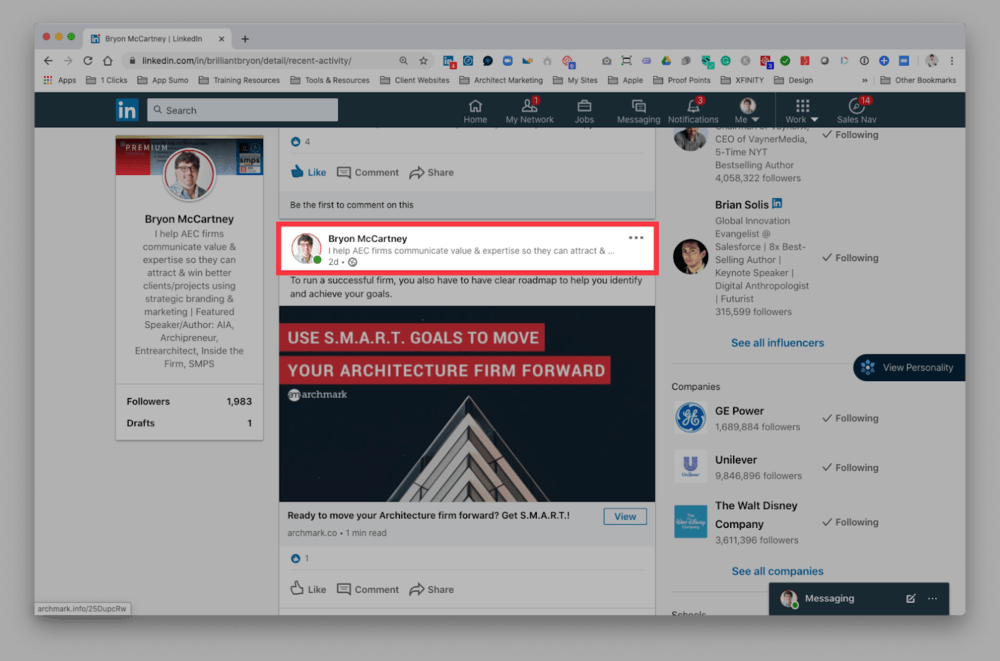Open the Tools & Resources bookmark folder
Viewport: 1000px width, 661px height.
click(330, 80)
